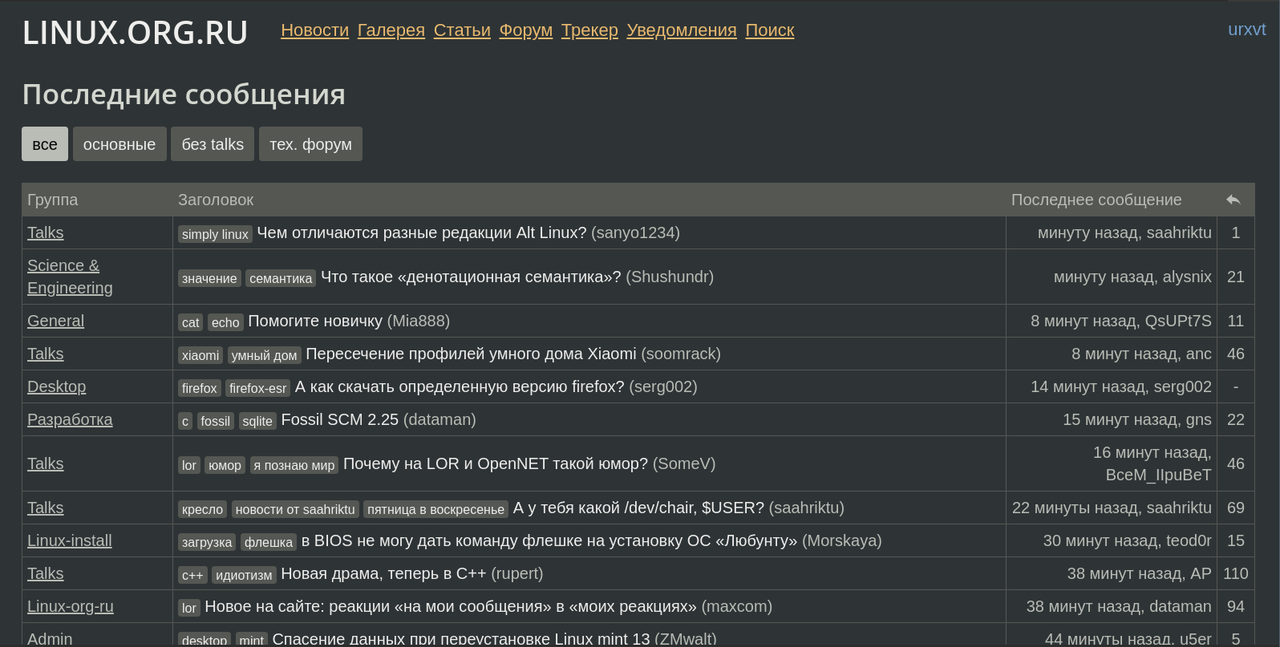Click the "xiaomi" tag
This screenshot has height=647, width=1280.
click(x=201, y=355)
